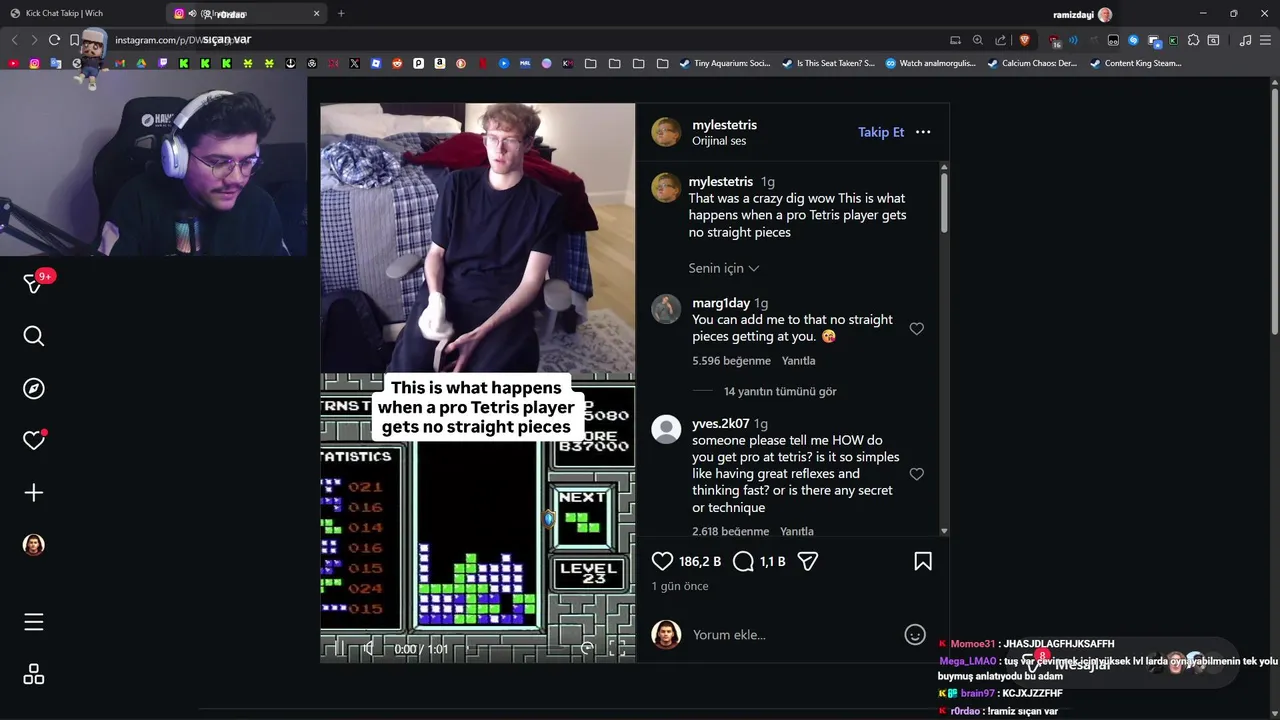The width and height of the screenshot is (1280, 720).
Task: Expand '14 yanıtın tümünü gör' replies
Action: pyautogui.click(x=780, y=391)
